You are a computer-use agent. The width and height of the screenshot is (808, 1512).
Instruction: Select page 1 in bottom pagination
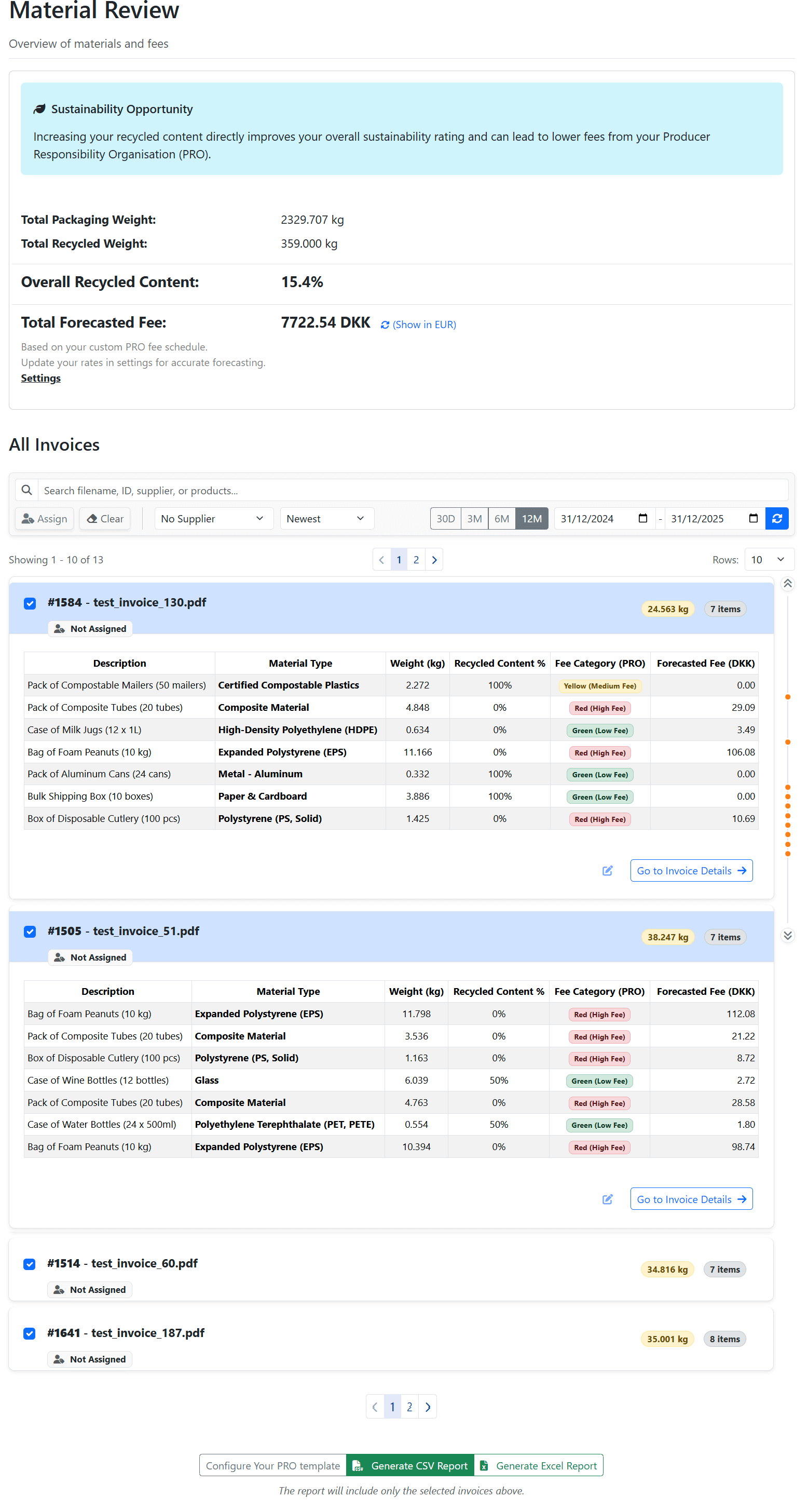click(392, 1407)
